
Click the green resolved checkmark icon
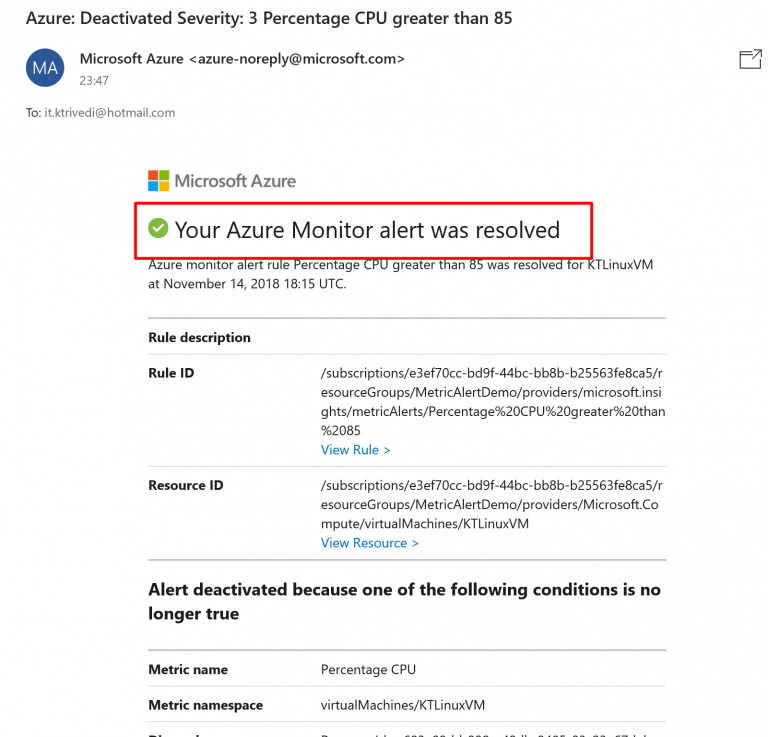tap(158, 229)
